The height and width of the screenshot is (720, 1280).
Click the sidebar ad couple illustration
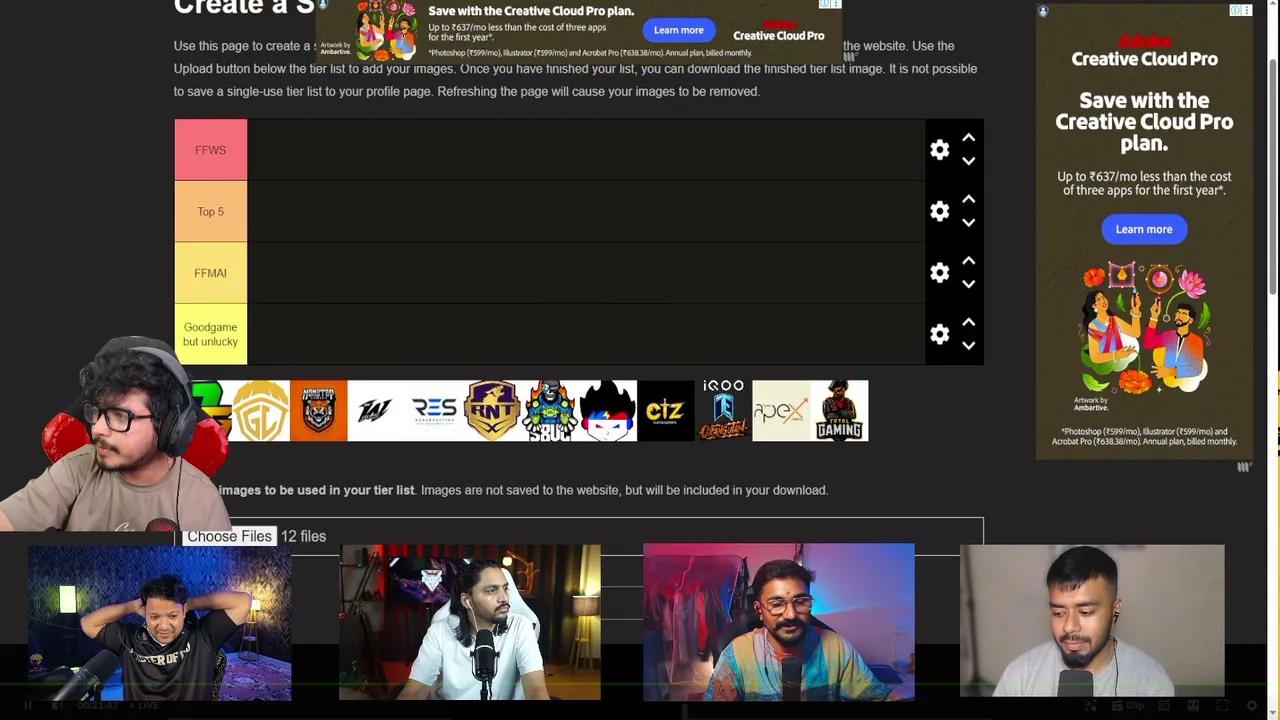tap(1144, 328)
